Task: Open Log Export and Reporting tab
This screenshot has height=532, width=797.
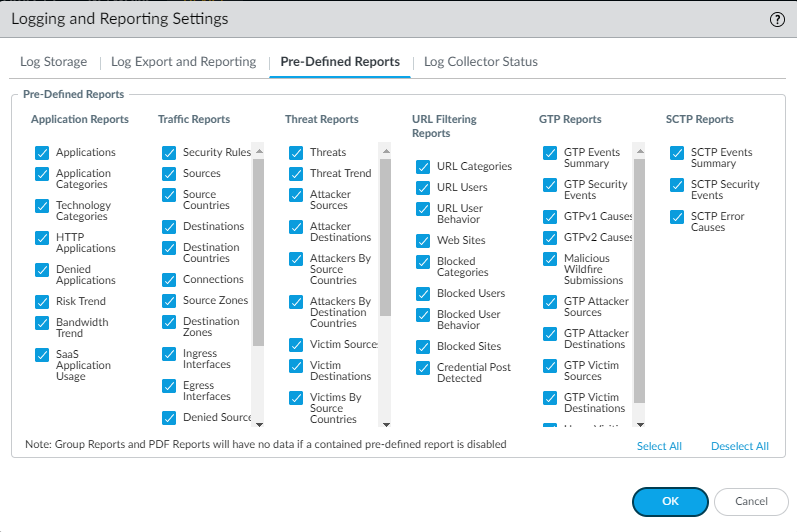Action: click(x=183, y=62)
